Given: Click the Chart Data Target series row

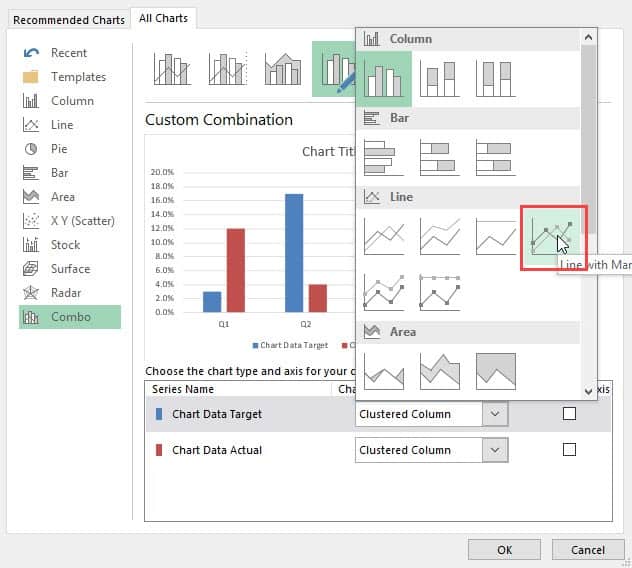Looking at the screenshot, I should point(378,414).
